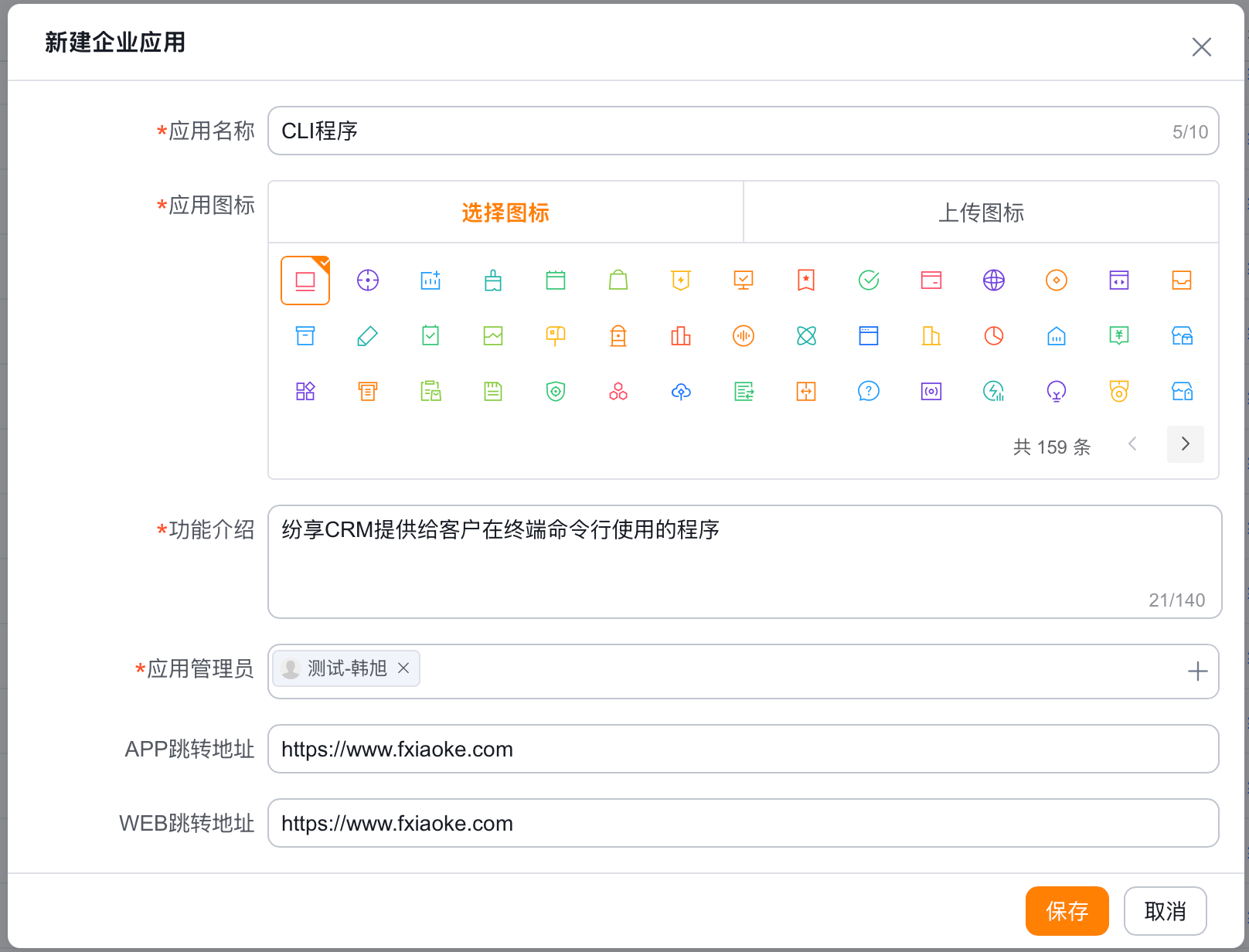Image resolution: width=1249 pixels, height=952 pixels.
Task: Add an app administrator with plus icon
Action: [x=1198, y=671]
